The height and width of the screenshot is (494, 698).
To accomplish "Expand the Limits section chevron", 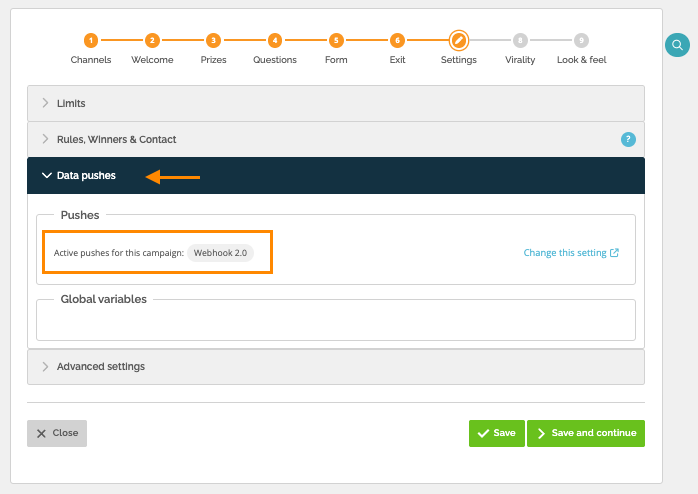I will coord(45,103).
